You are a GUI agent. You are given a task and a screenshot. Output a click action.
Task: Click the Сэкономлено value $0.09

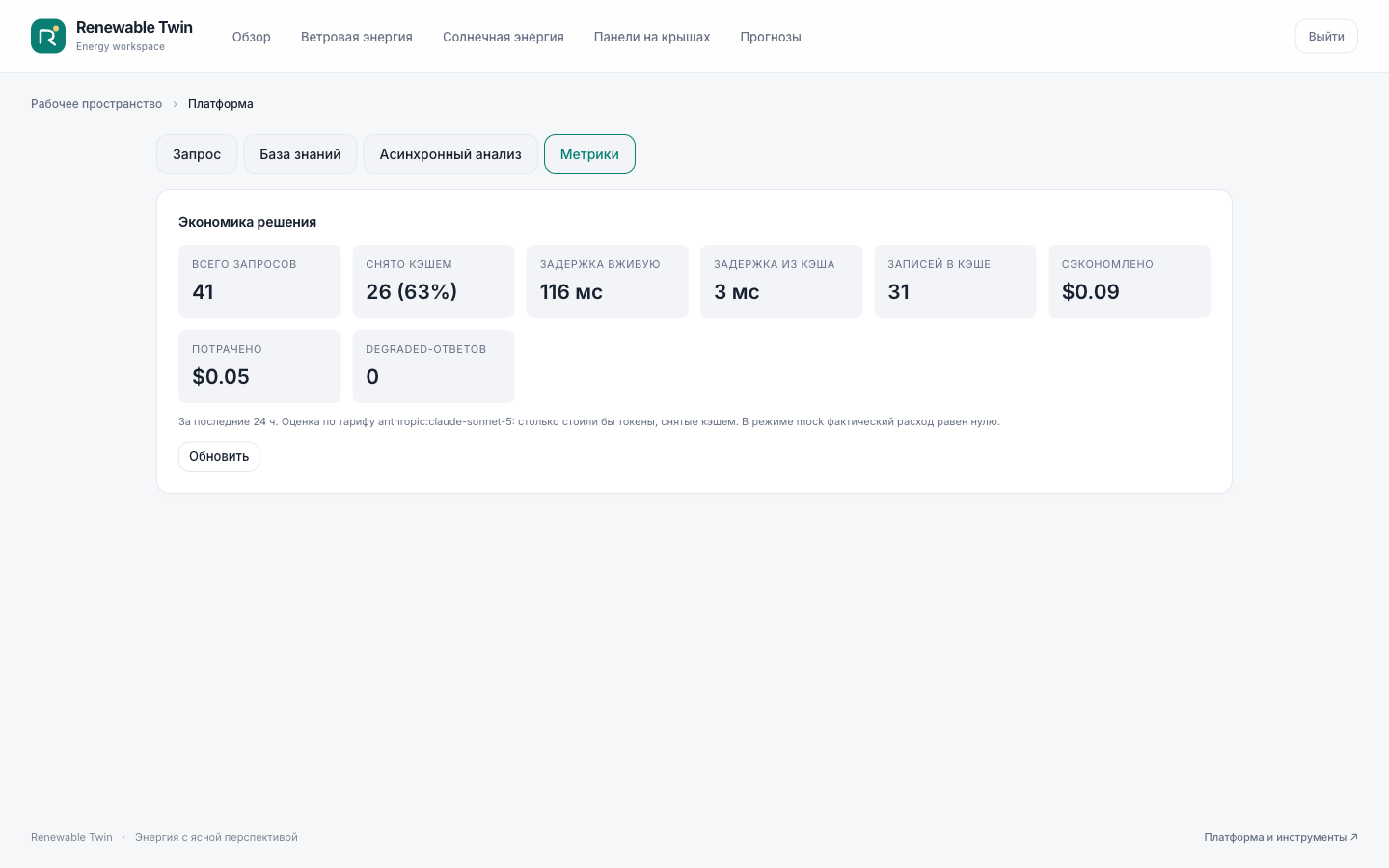pos(1091,291)
